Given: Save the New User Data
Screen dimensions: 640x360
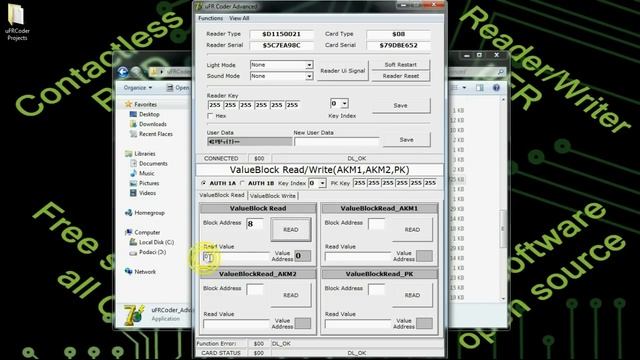Looking at the screenshot, I should [x=407, y=140].
